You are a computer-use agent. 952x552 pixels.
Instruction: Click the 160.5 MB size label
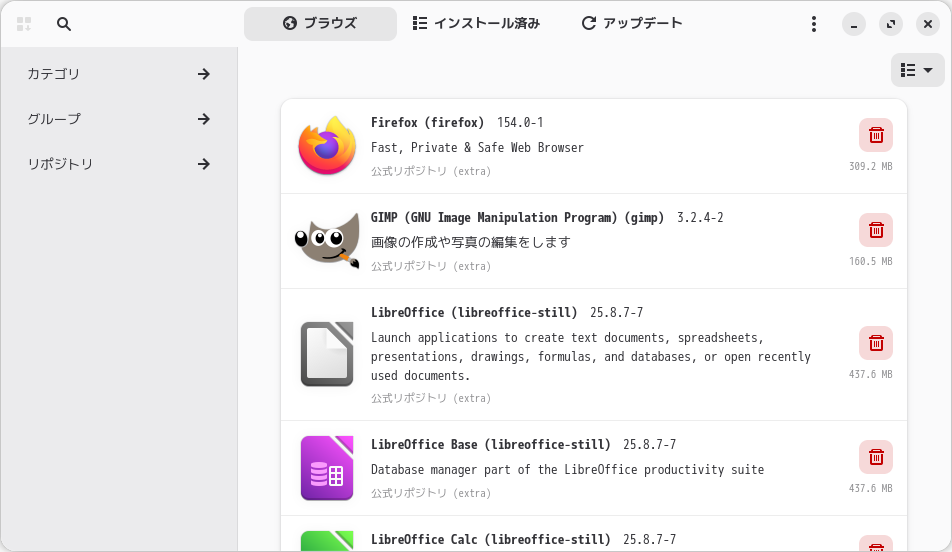point(871,262)
